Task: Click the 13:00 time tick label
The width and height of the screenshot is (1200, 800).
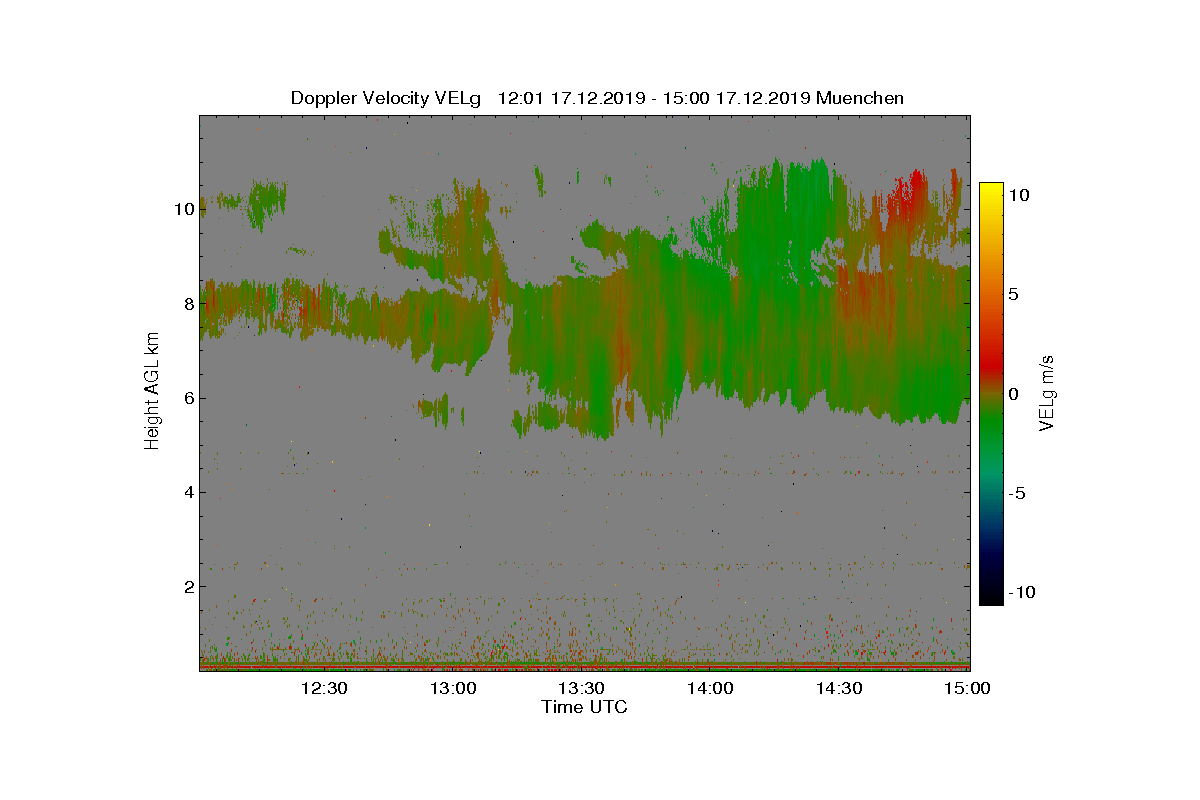Action: (453, 688)
